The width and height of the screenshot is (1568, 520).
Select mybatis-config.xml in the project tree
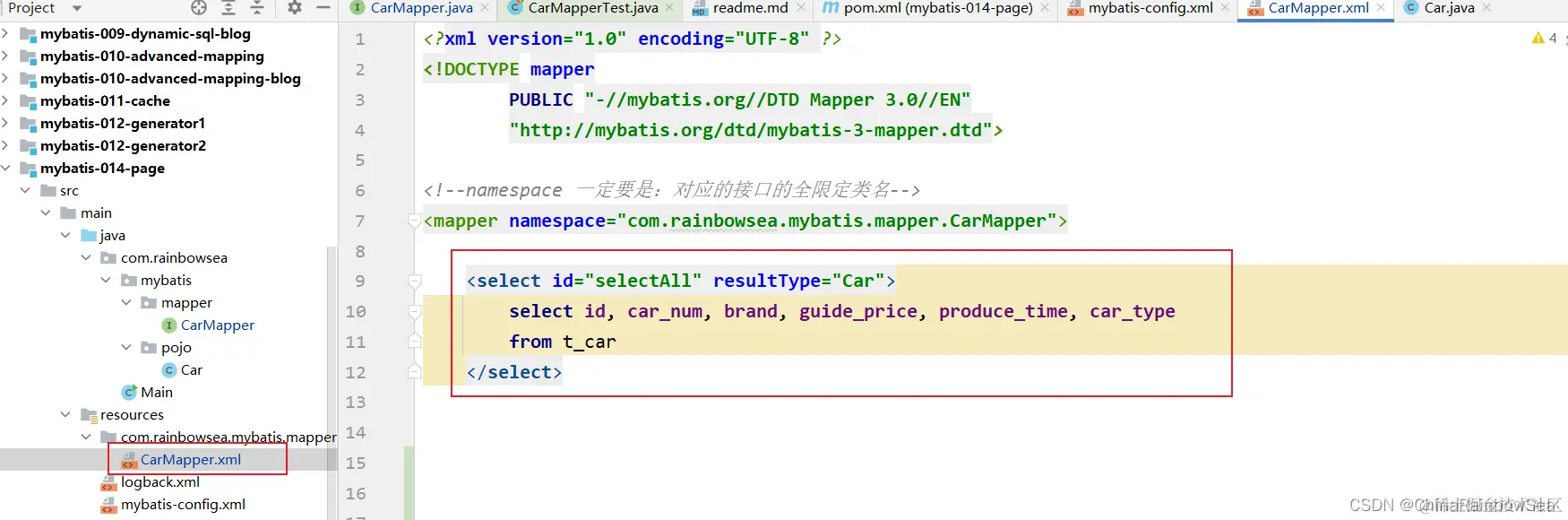point(183,505)
